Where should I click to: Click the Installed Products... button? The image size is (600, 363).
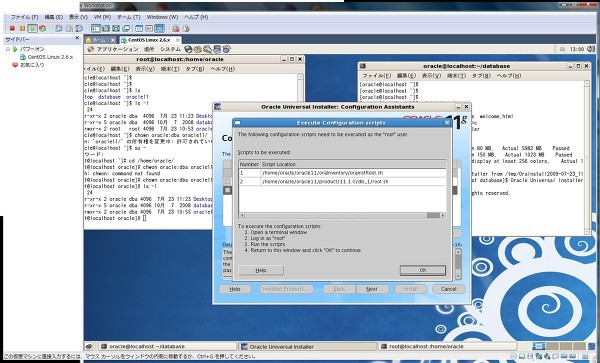click(286, 289)
